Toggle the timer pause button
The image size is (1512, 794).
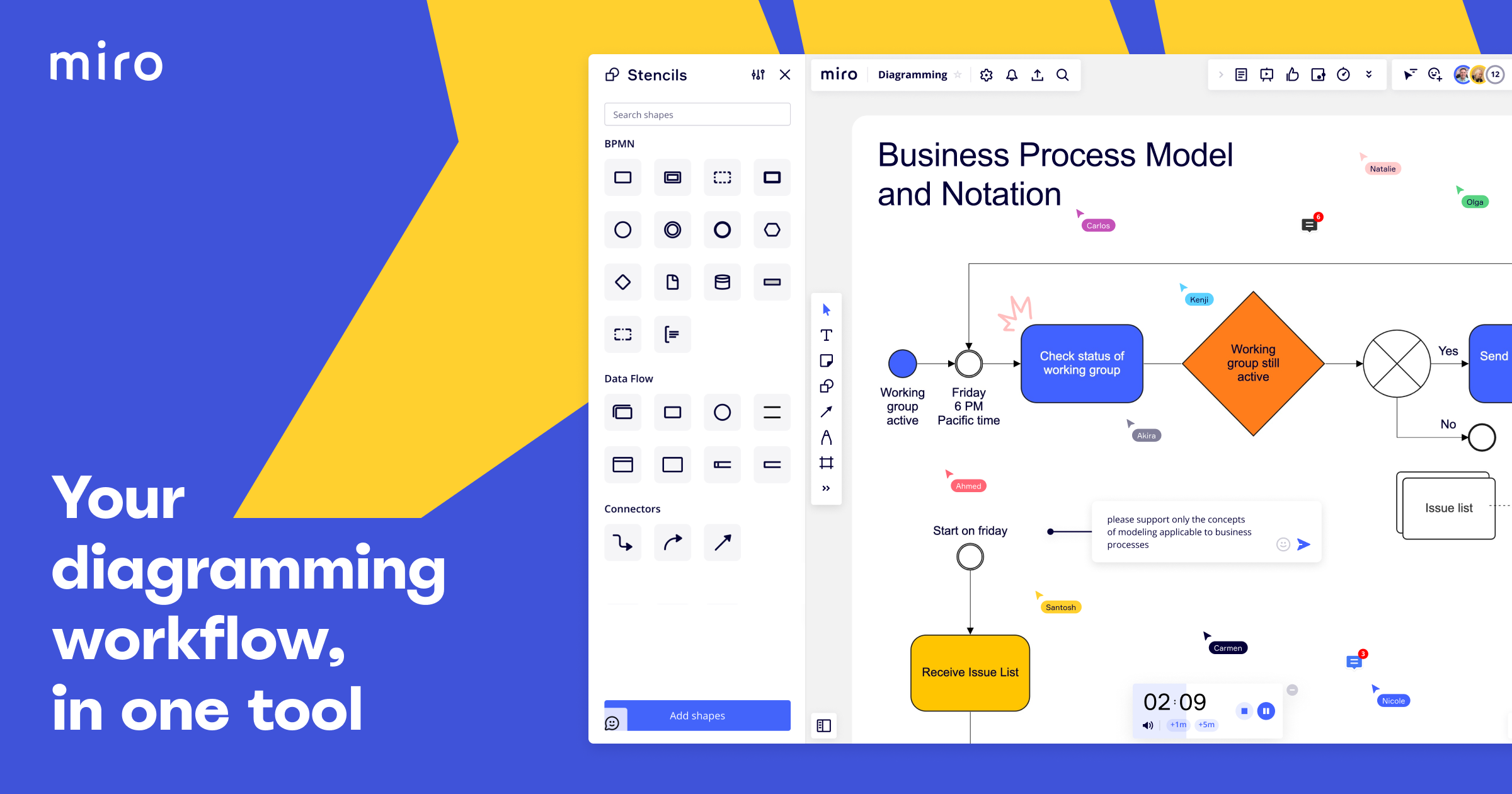click(x=1266, y=711)
